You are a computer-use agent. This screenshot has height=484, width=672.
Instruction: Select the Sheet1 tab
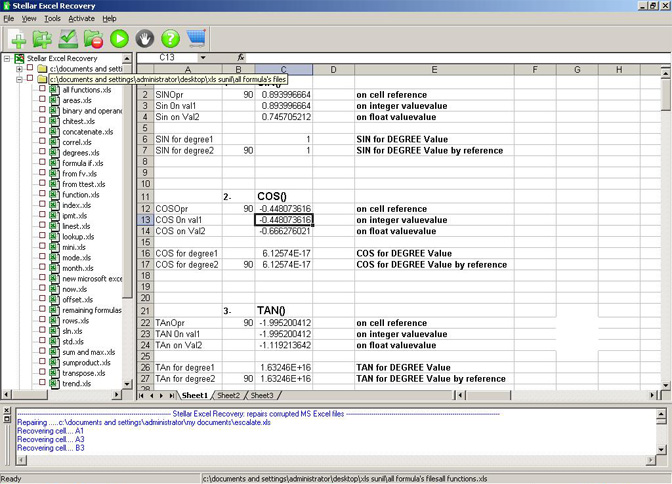(x=195, y=395)
